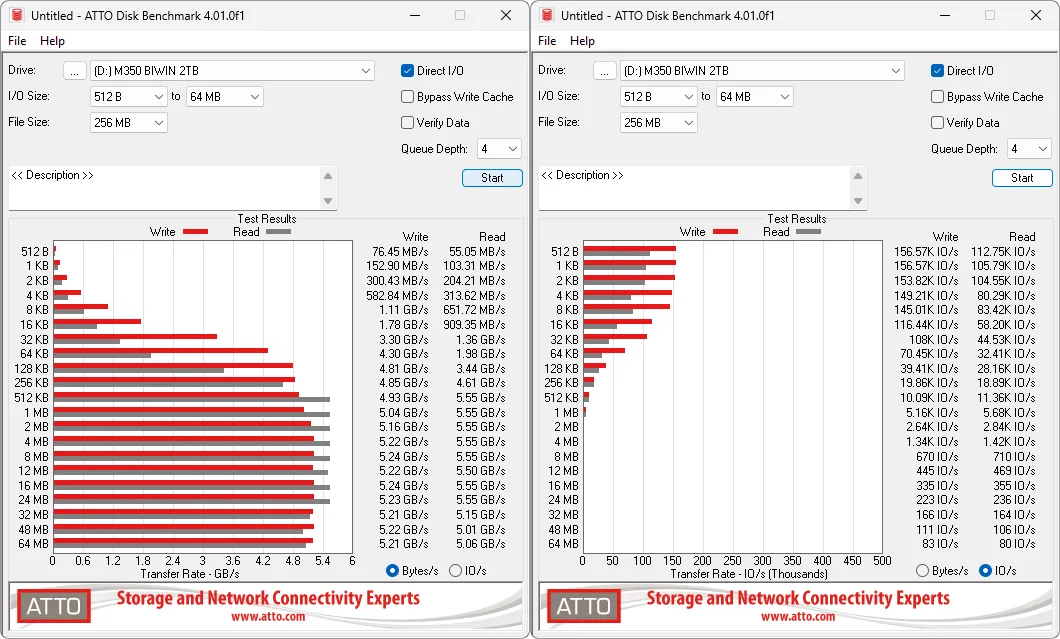Close the left ATTO Disk Benchmark window

[506, 15]
